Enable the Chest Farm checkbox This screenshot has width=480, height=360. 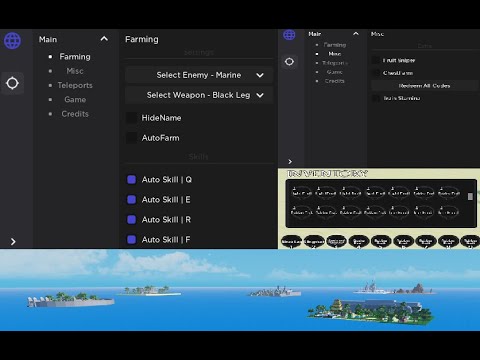[x=376, y=73]
